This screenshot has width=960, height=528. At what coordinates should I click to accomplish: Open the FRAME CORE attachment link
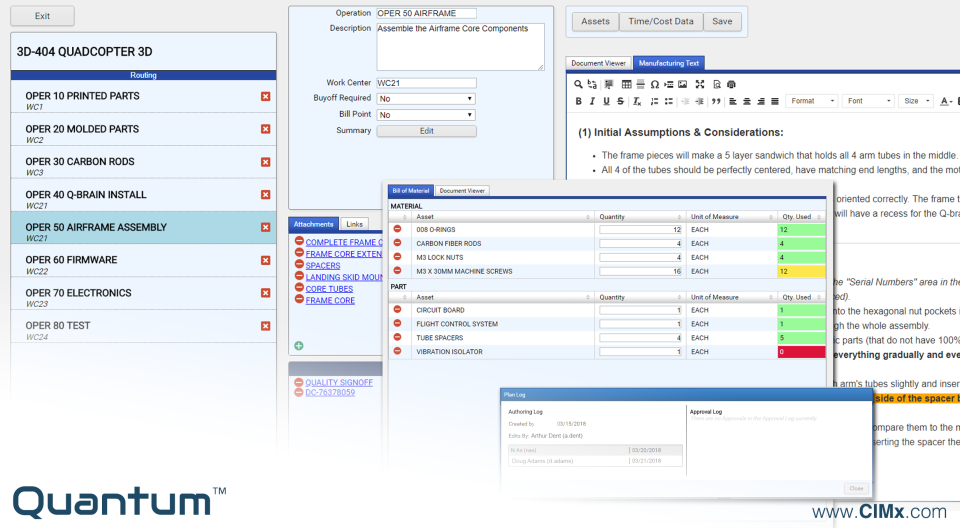pos(330,300)
